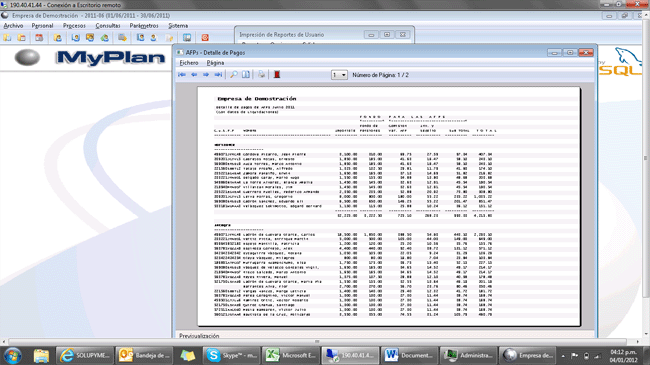The image size is (650, 365).
Task: Click the sticky notes icon in the taskbar
Action: 188,355
